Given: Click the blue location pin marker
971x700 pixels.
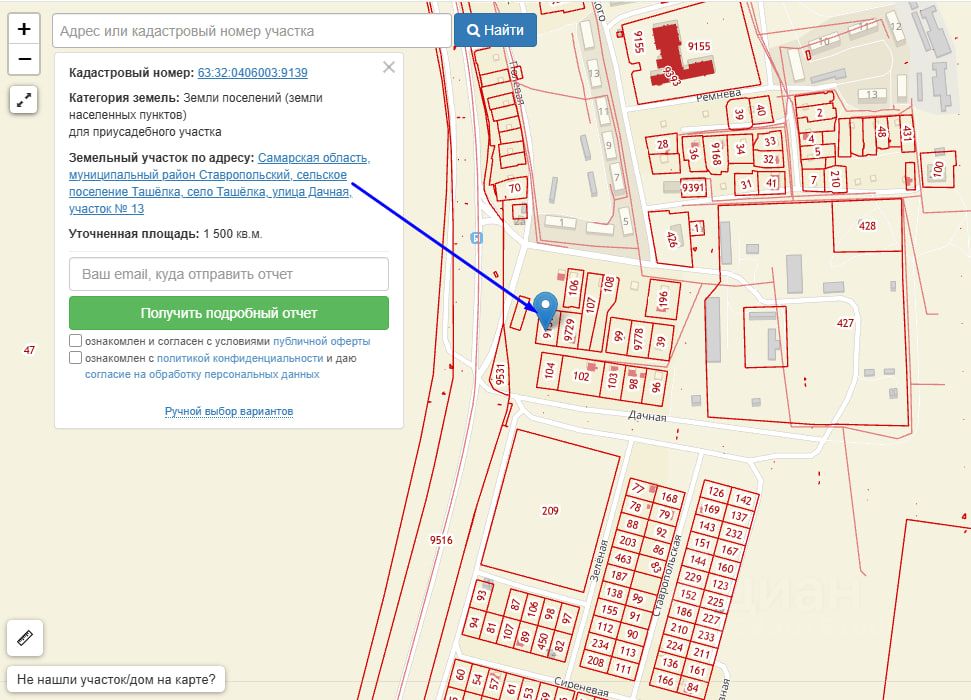Looking at the screenshot, I should point(546,307).
